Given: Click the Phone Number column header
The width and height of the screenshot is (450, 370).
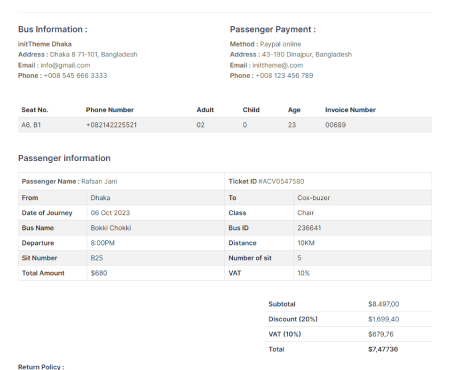Looking at the screenshot, I should point(110,110).
